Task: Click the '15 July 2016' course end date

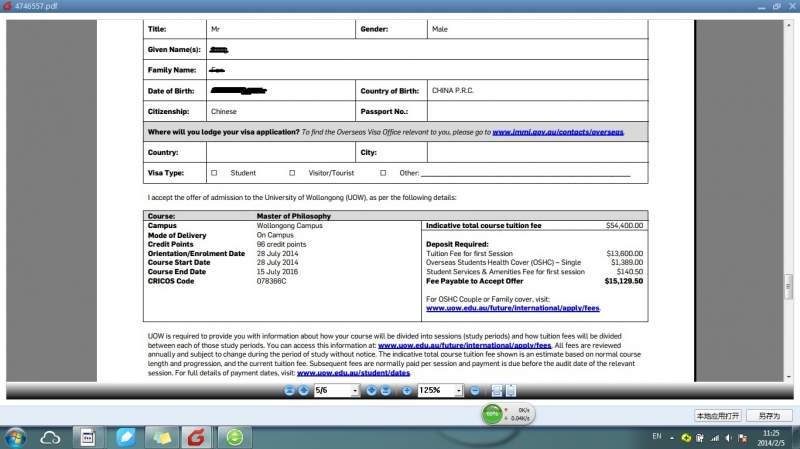Action: 277,272
